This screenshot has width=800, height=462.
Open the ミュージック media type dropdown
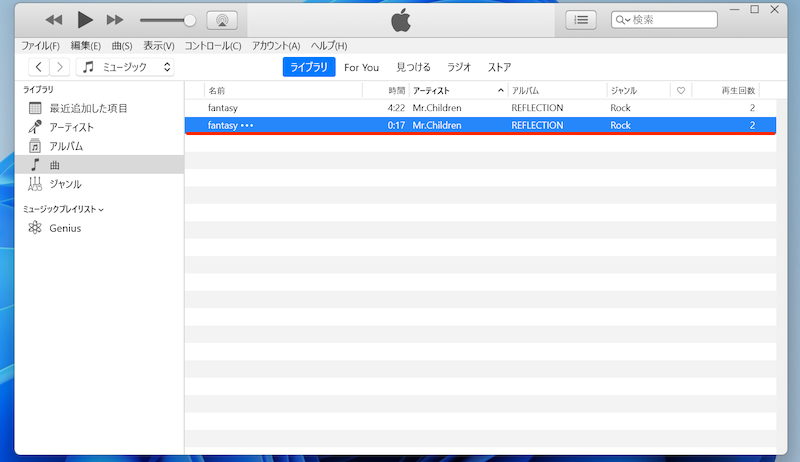(125, 67)
